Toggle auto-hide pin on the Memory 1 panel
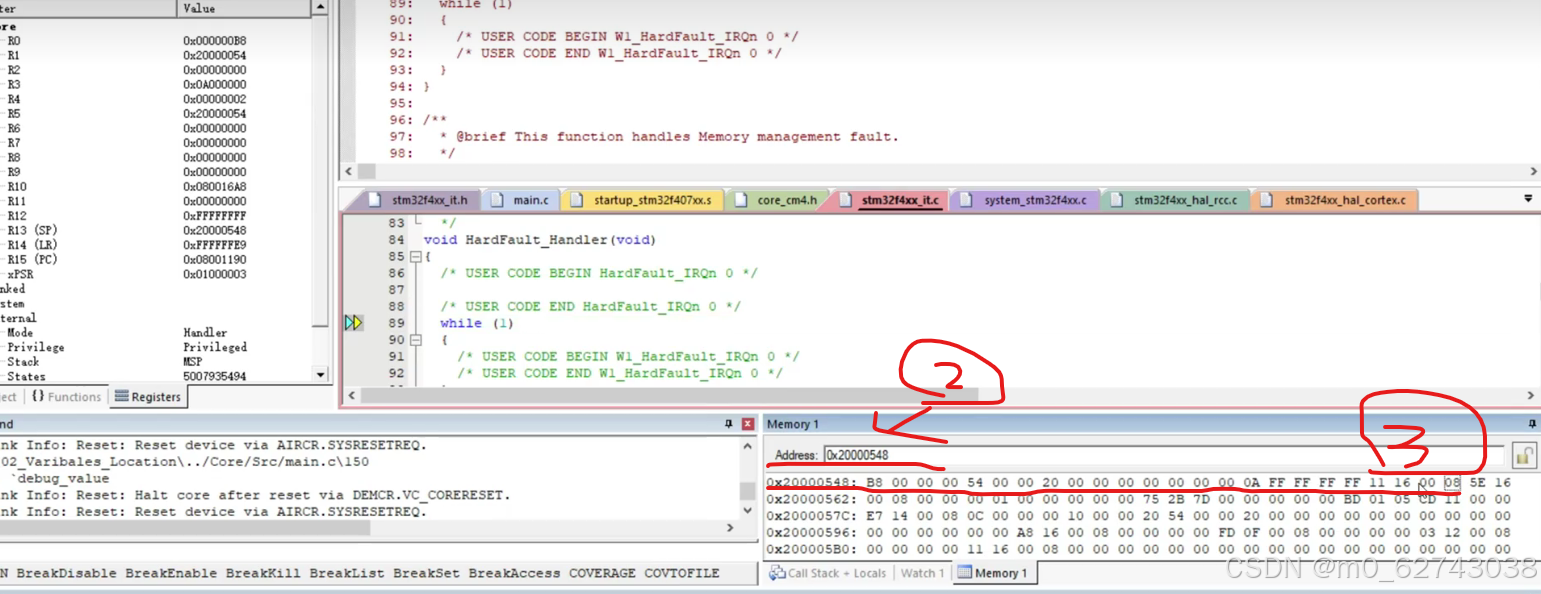This screenshot has width=1541, height=594. tap(1532, 424)
